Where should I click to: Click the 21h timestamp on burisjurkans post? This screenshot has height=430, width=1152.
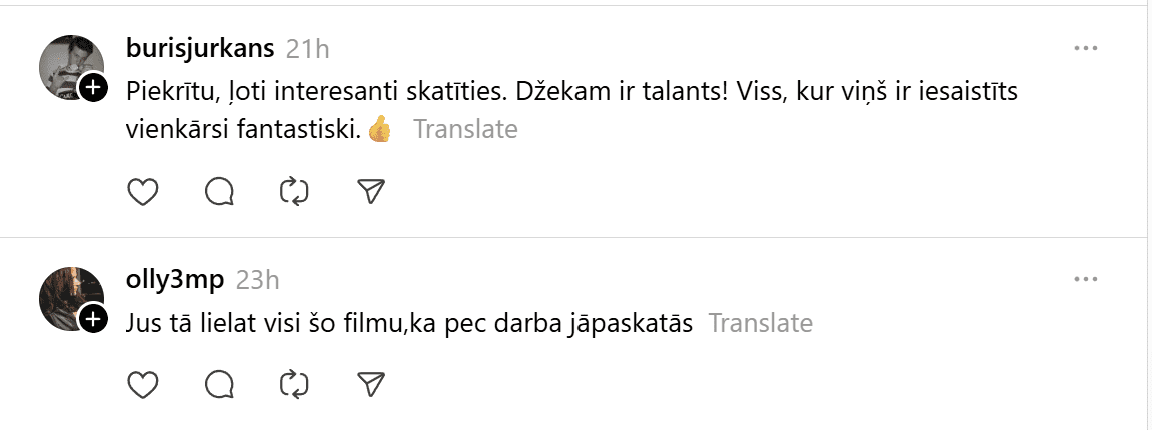click(x=307, y=49)
